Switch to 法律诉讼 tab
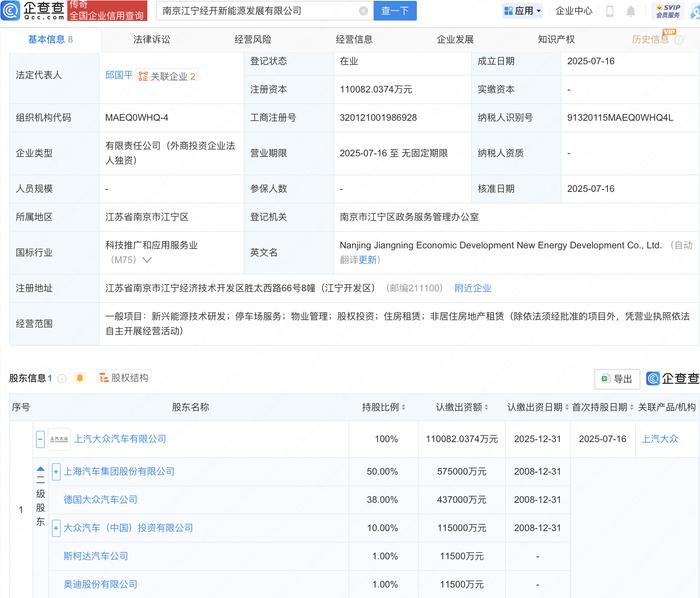 pos(152,39)
